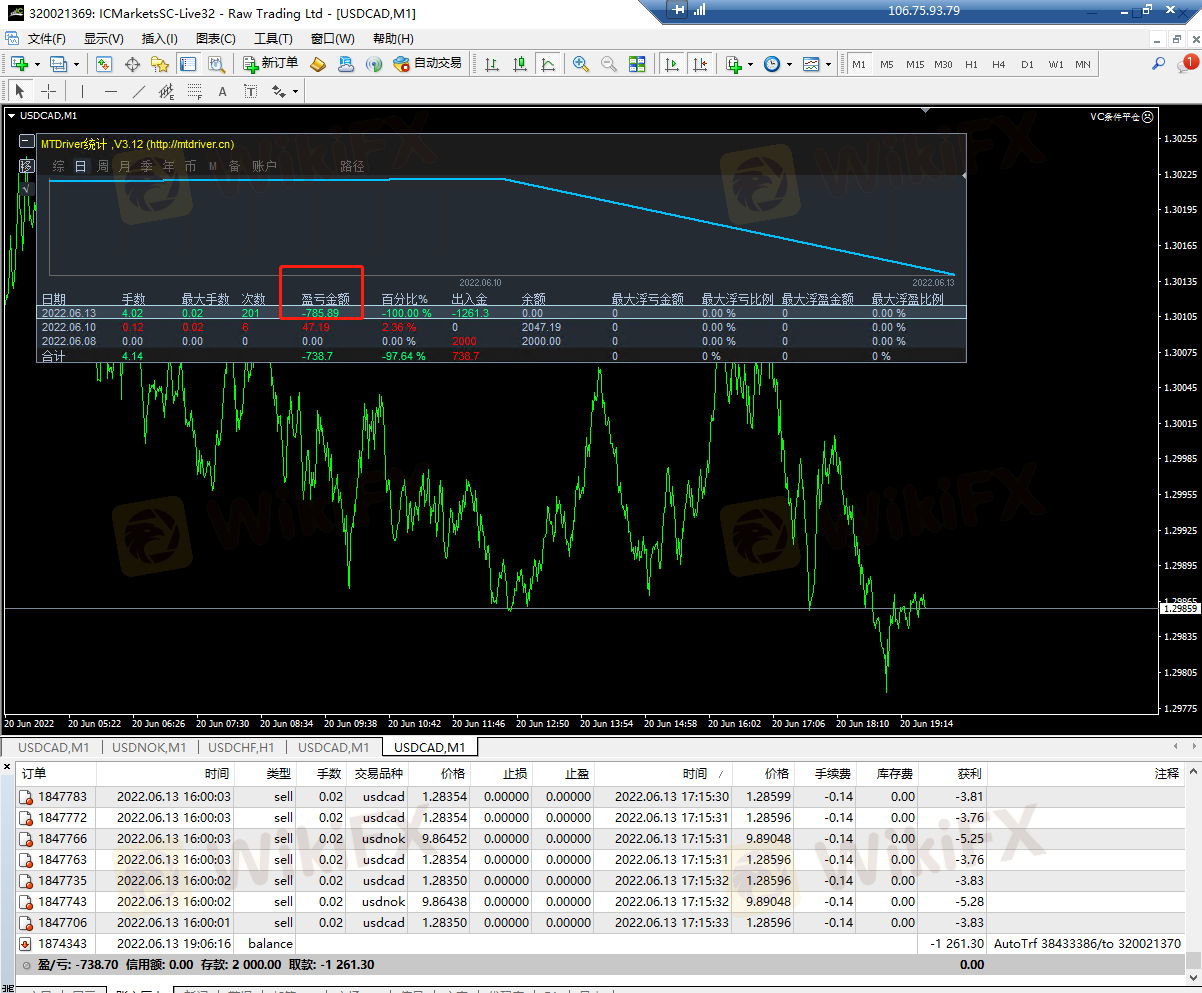Select M5 timeframe button
The height and width of the screenshot is (993, 1202).
coord(887,64)
